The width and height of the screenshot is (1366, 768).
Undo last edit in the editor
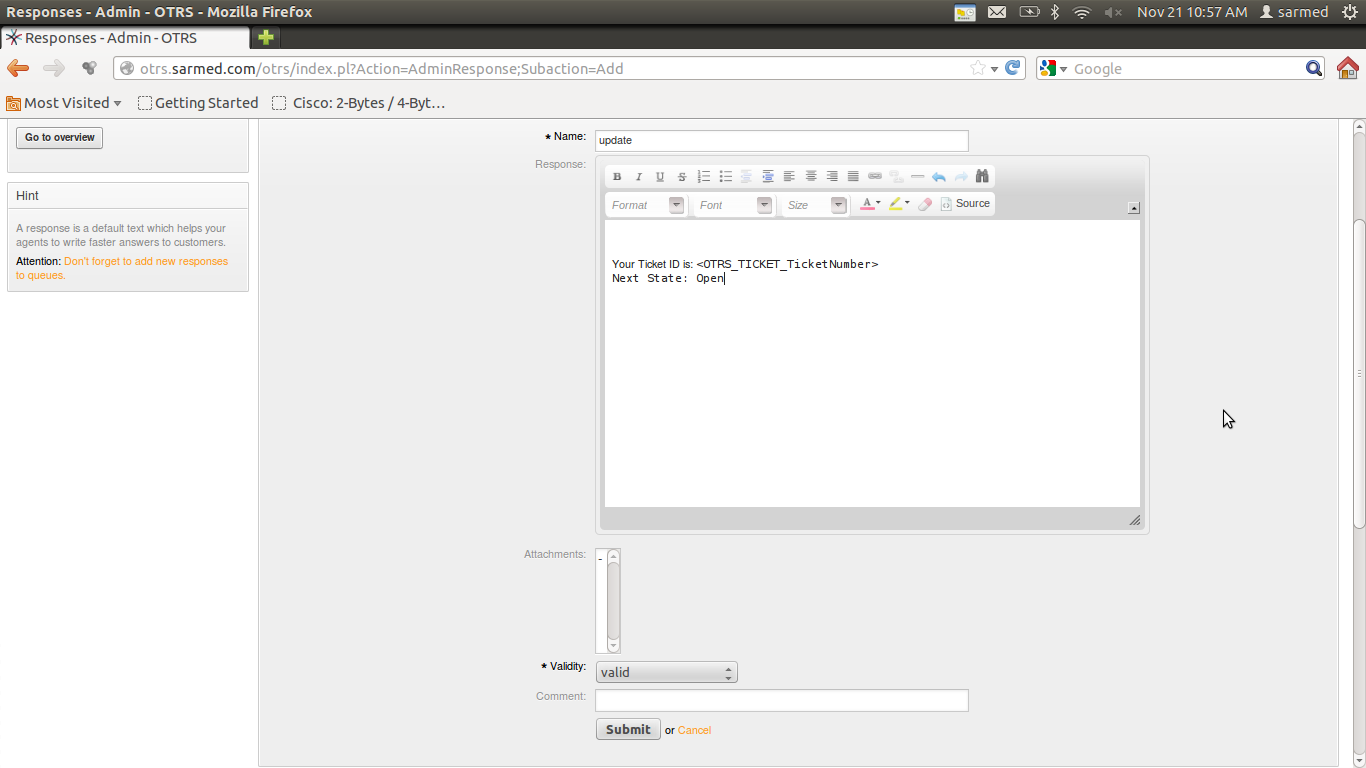(x=939, y=177)
